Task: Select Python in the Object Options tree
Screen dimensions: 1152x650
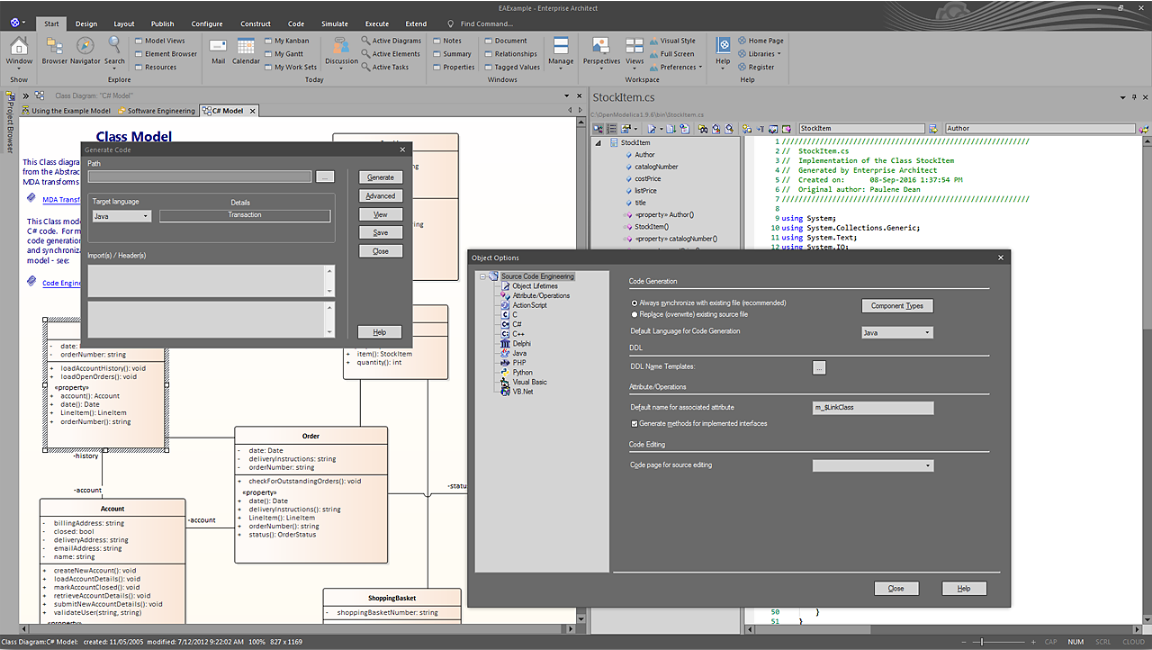Action: (522, 373)
